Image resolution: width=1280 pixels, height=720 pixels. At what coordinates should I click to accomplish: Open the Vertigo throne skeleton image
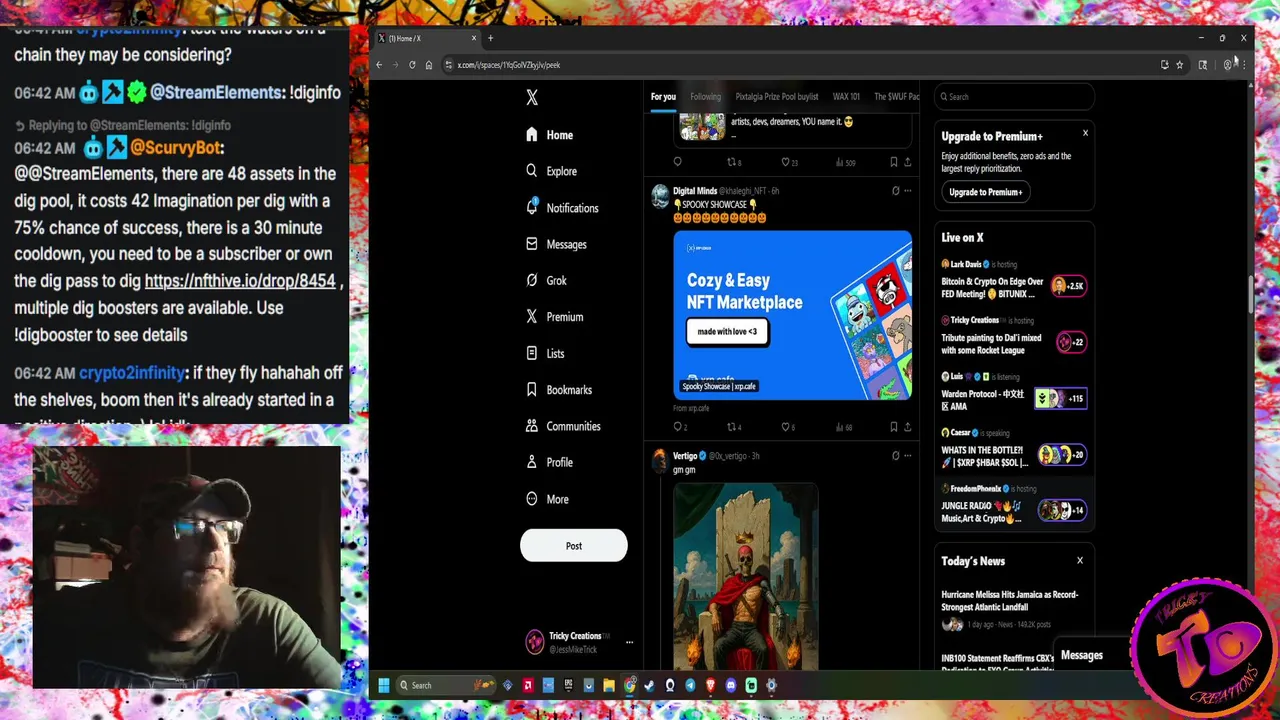click(x=745, y=576)
